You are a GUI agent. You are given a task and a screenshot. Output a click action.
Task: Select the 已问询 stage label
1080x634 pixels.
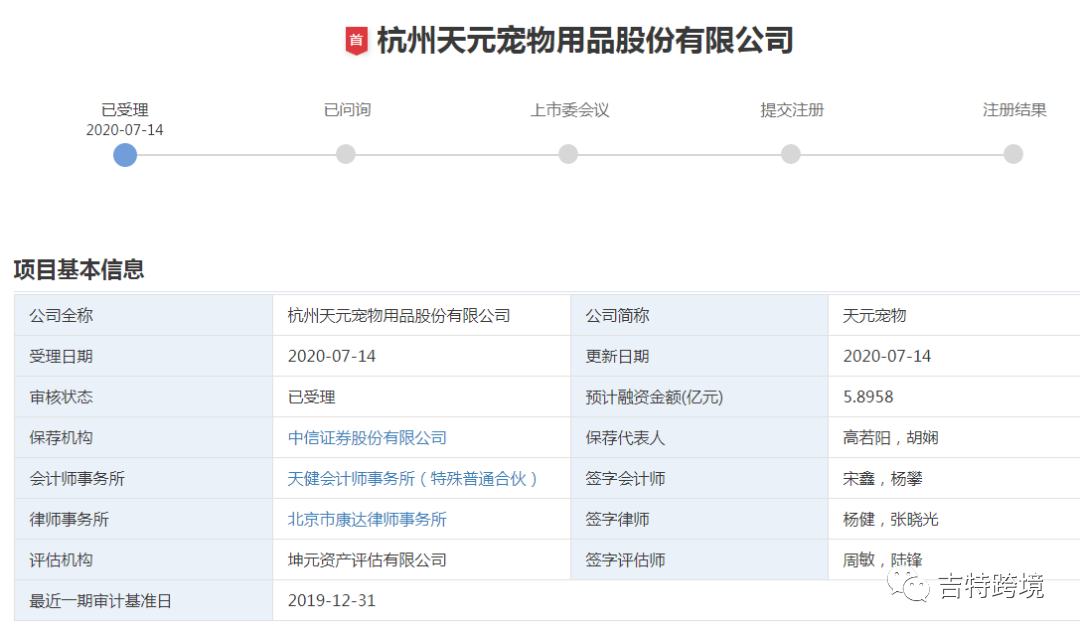[346, 110]
